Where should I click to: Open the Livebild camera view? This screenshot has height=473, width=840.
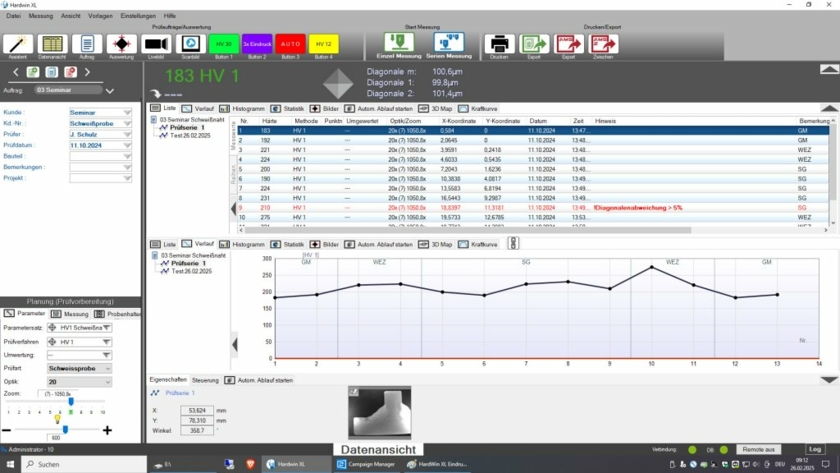[x=155, y=44]
